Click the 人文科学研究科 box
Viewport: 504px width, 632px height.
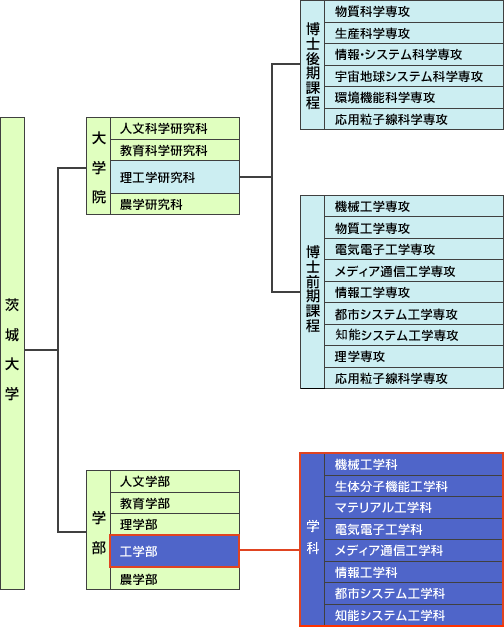tap(175, 129)
